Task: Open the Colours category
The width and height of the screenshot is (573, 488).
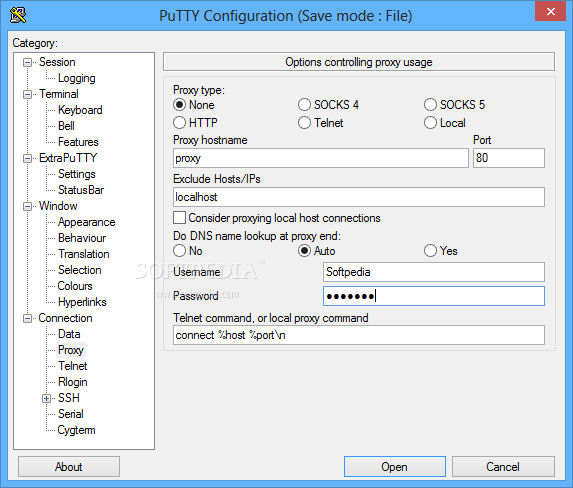Action: click(x=75, y=286)
